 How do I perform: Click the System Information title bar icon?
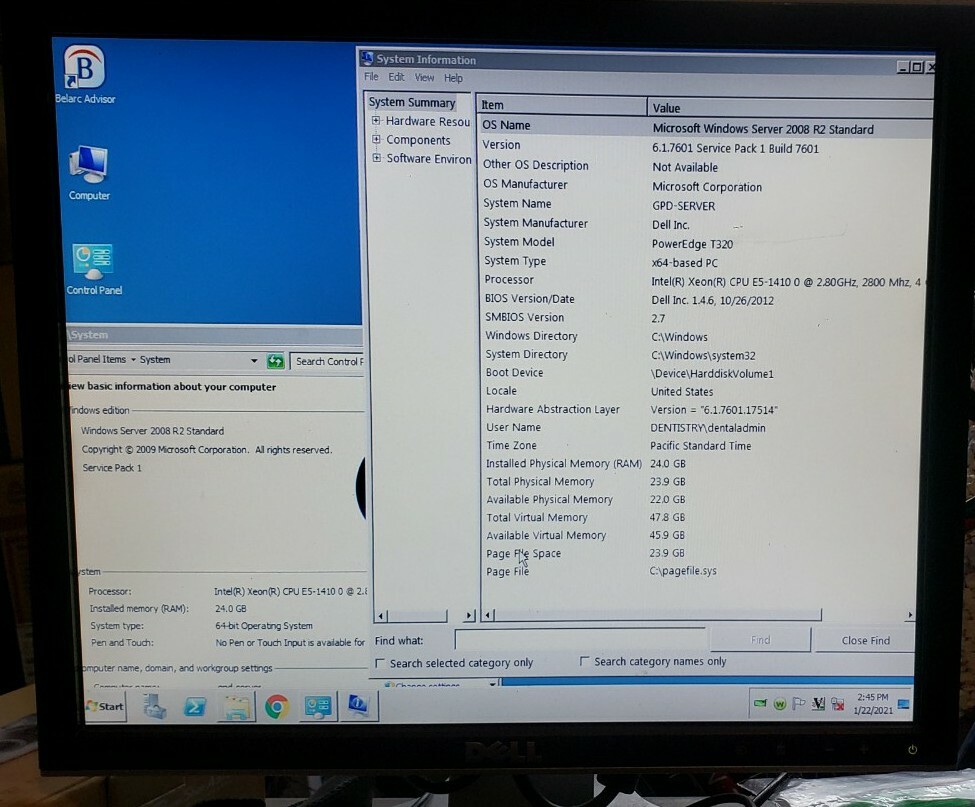[x=367, y=58]
